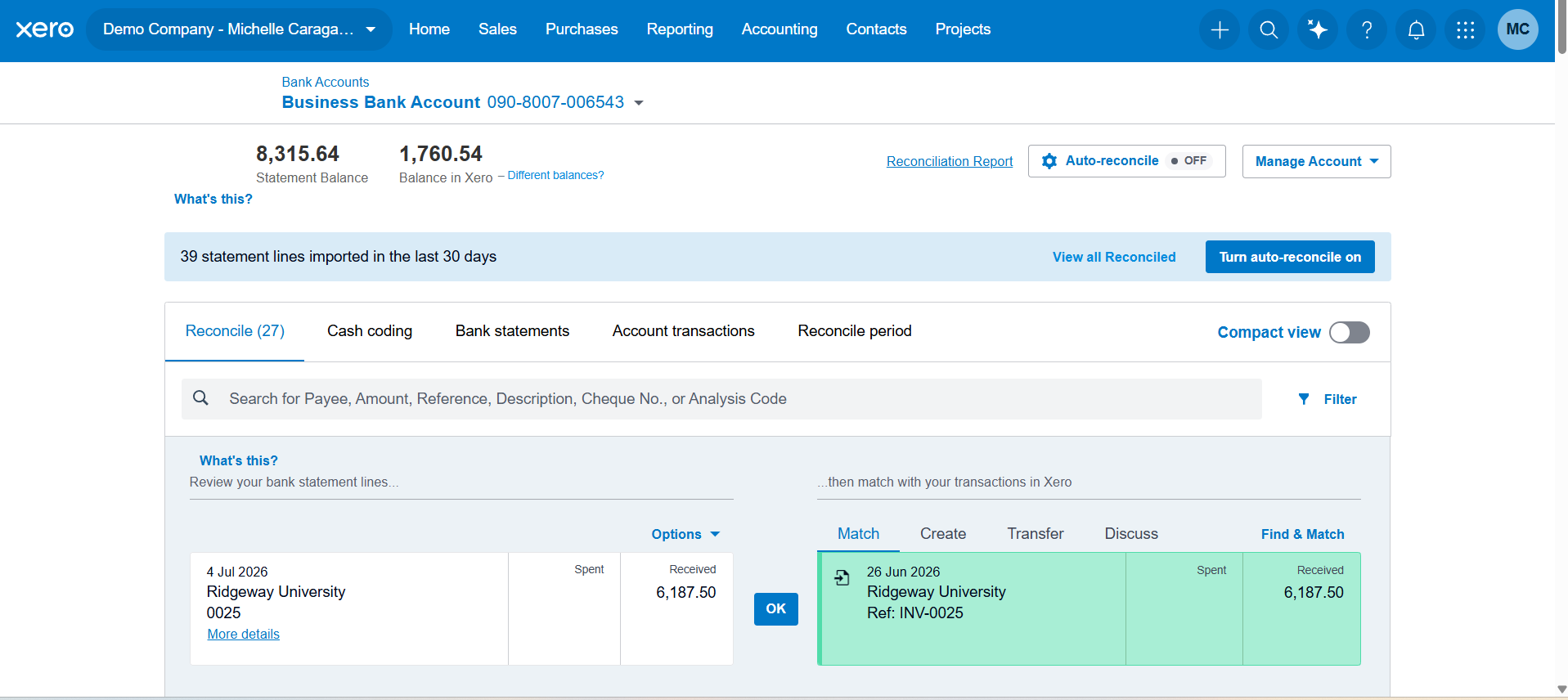Click the statement line reference 0025

pyautogui.click(x=223, y=613)
